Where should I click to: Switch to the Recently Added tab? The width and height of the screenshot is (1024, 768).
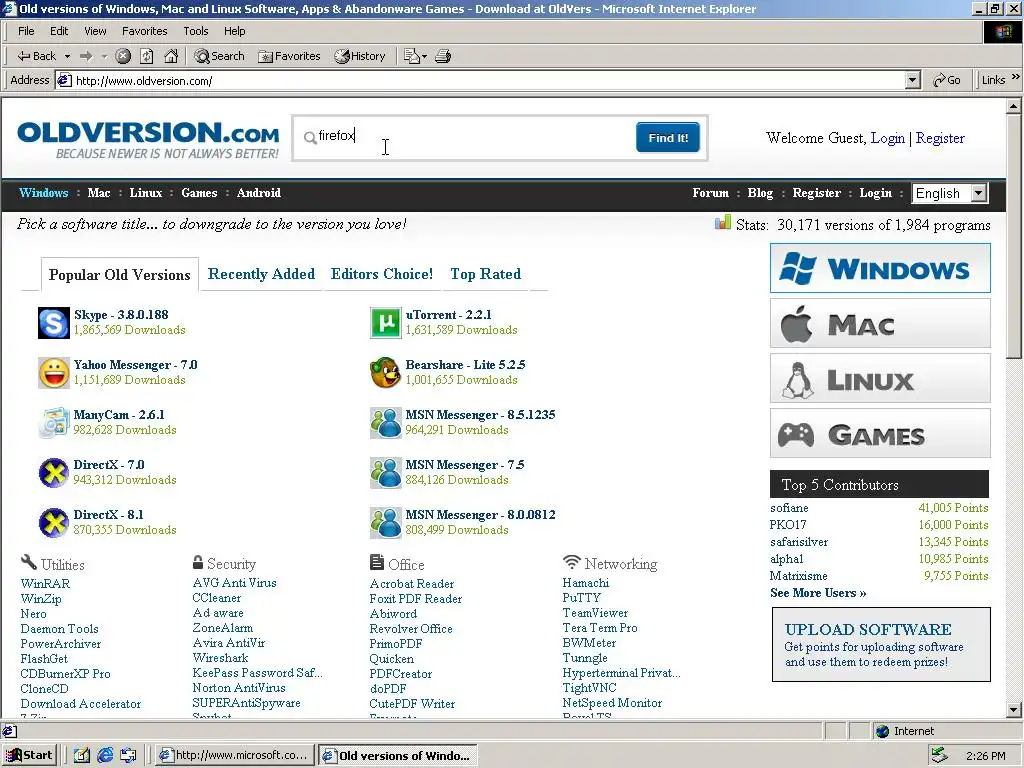coord(261,274)
